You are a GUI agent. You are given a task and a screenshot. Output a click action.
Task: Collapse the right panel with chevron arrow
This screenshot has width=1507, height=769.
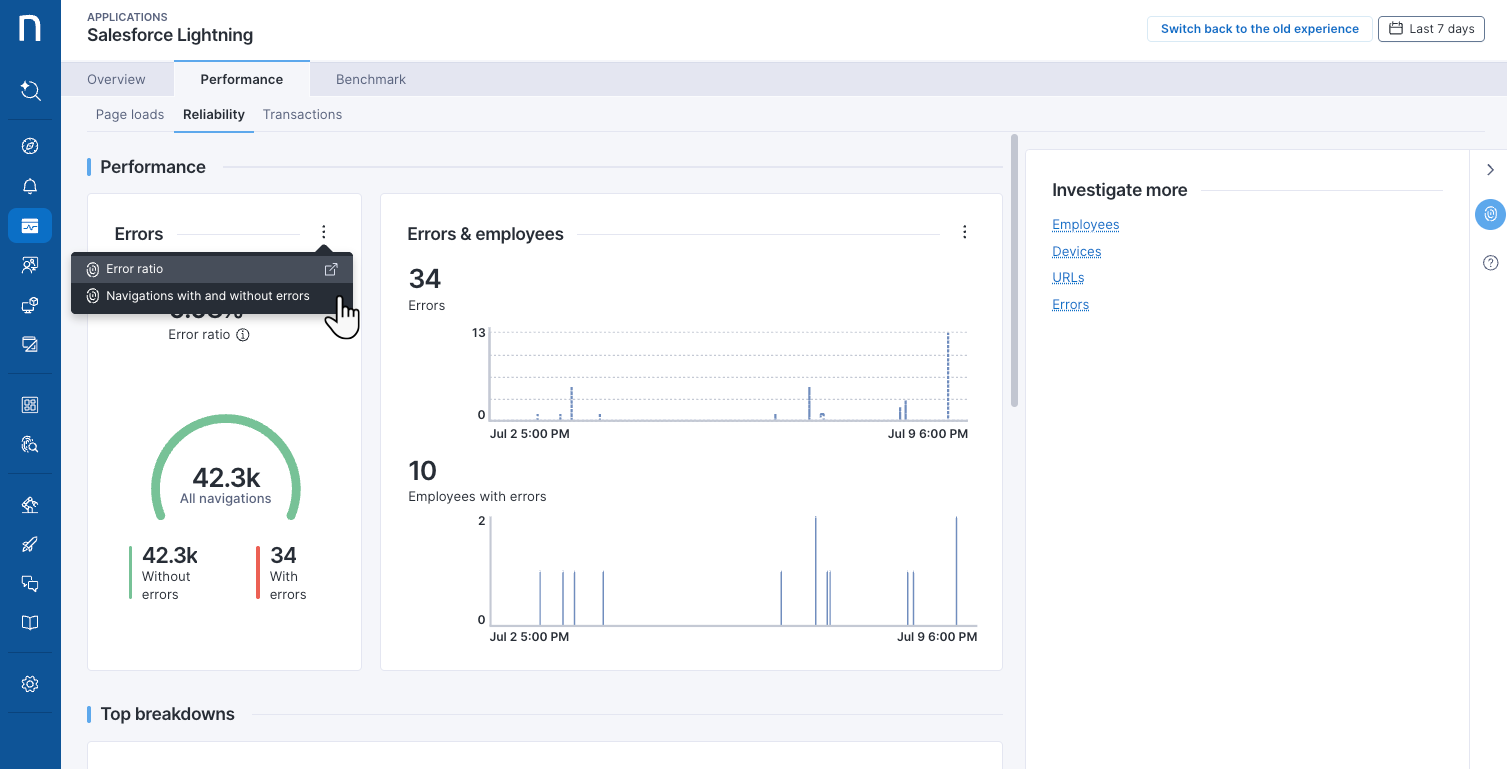point(1490,170)
